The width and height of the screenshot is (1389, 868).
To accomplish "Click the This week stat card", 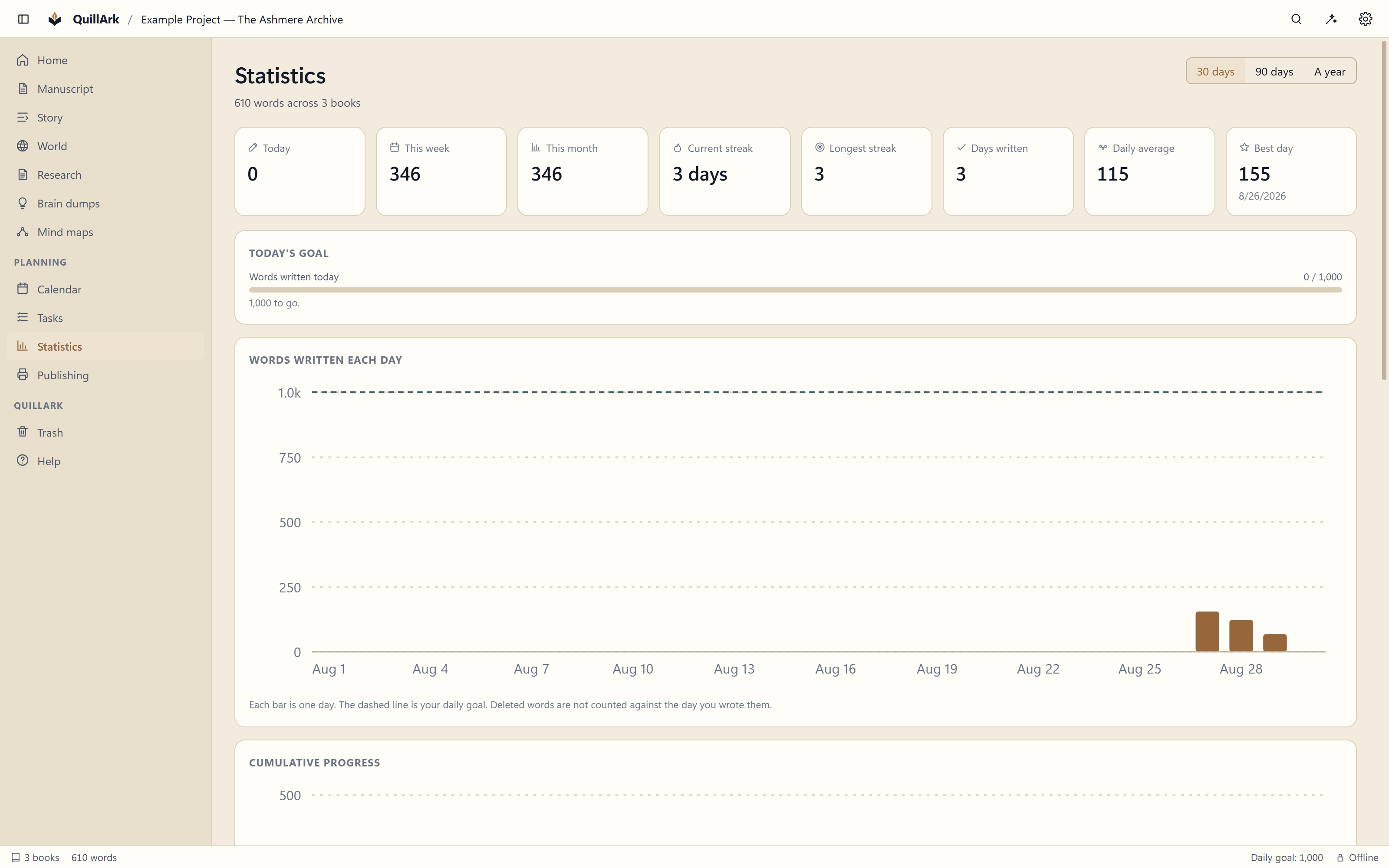I will click(x=441, y=171).
